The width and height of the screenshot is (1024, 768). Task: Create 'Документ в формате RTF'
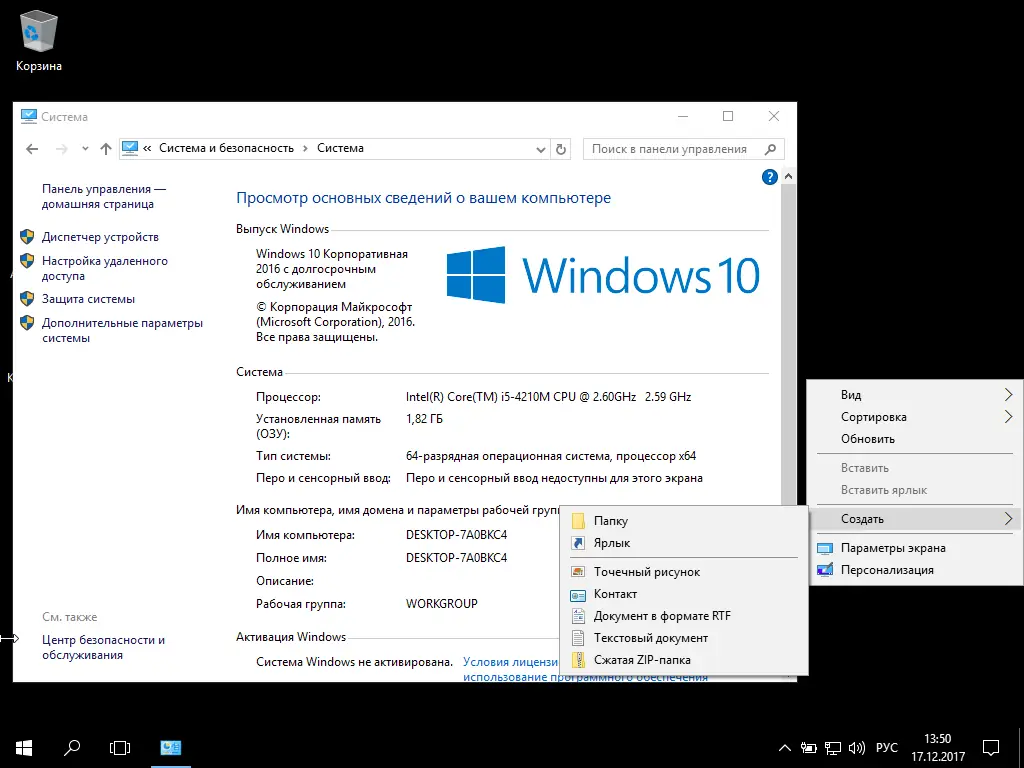[x=684, y=616]
